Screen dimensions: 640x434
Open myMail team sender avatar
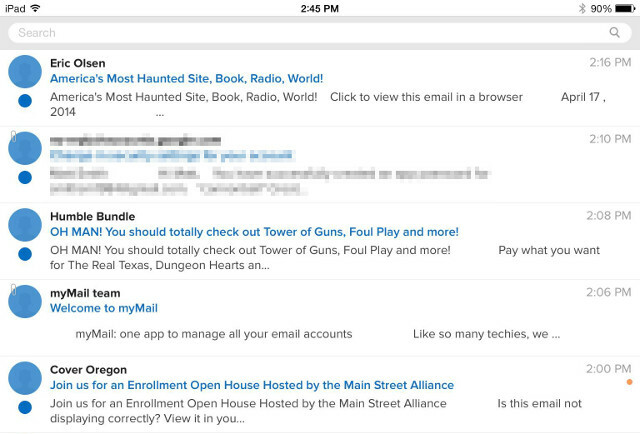[25, 302]
